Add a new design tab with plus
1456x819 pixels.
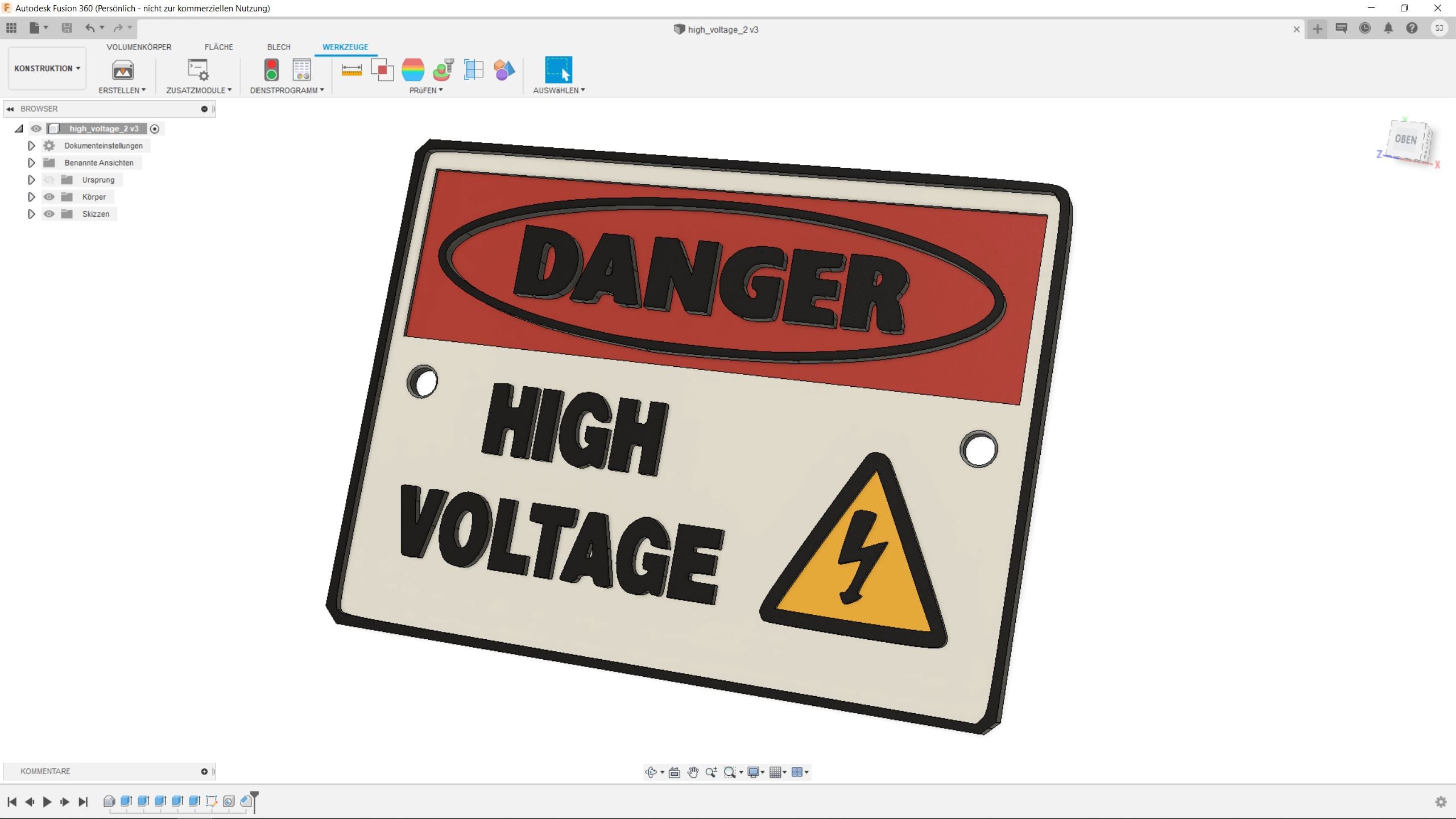pyautogui.click(x=1317, y=28)
